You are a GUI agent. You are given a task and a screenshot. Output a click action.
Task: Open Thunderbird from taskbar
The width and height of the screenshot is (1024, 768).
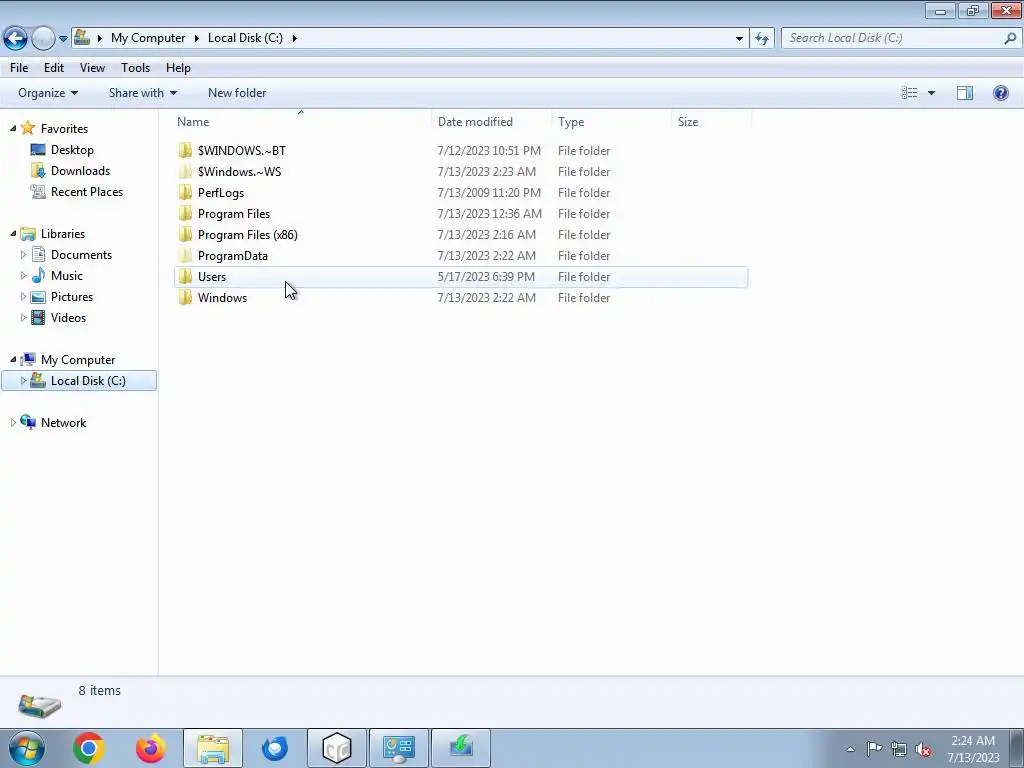point(274,748)
